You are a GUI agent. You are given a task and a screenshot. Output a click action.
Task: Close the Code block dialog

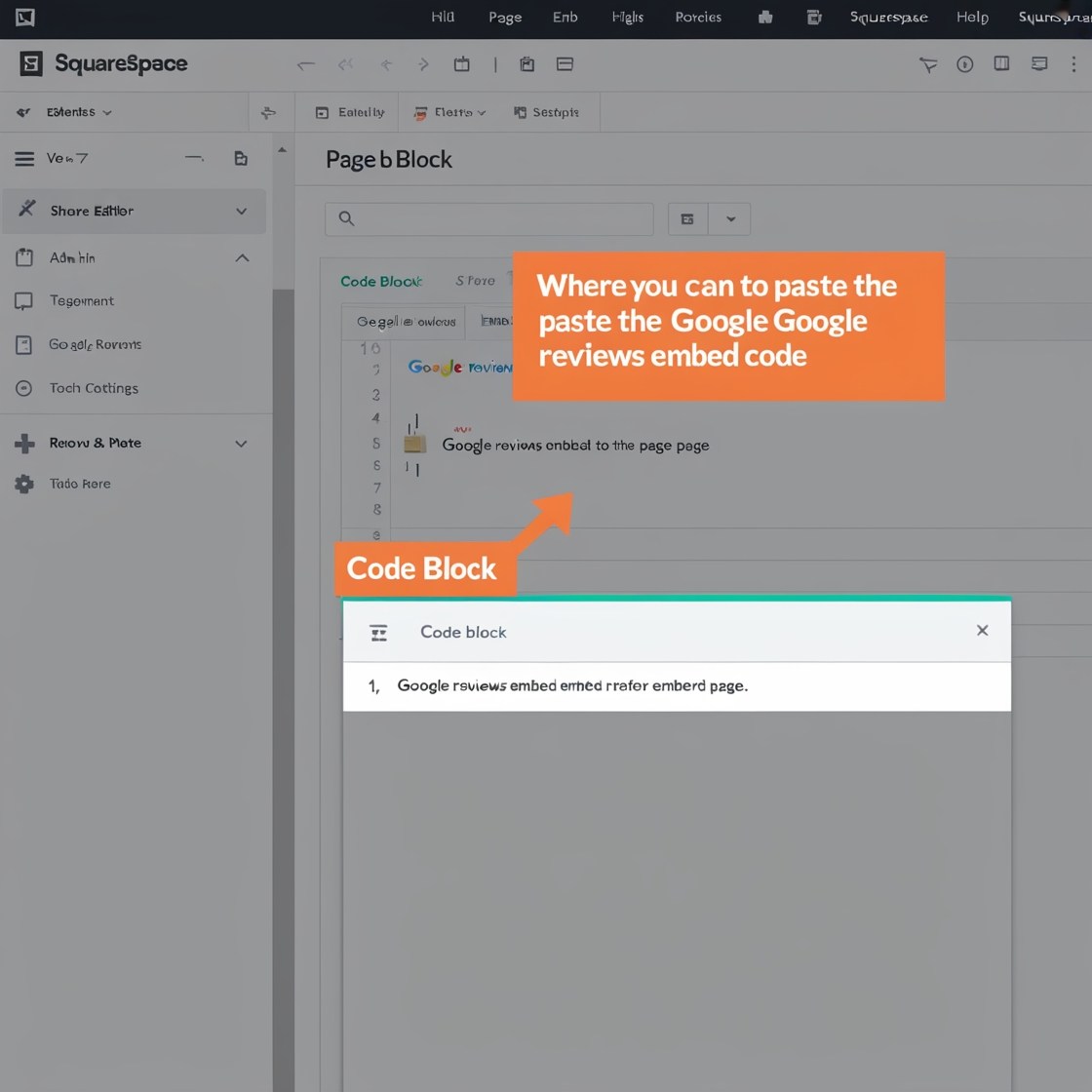(982, 630)
